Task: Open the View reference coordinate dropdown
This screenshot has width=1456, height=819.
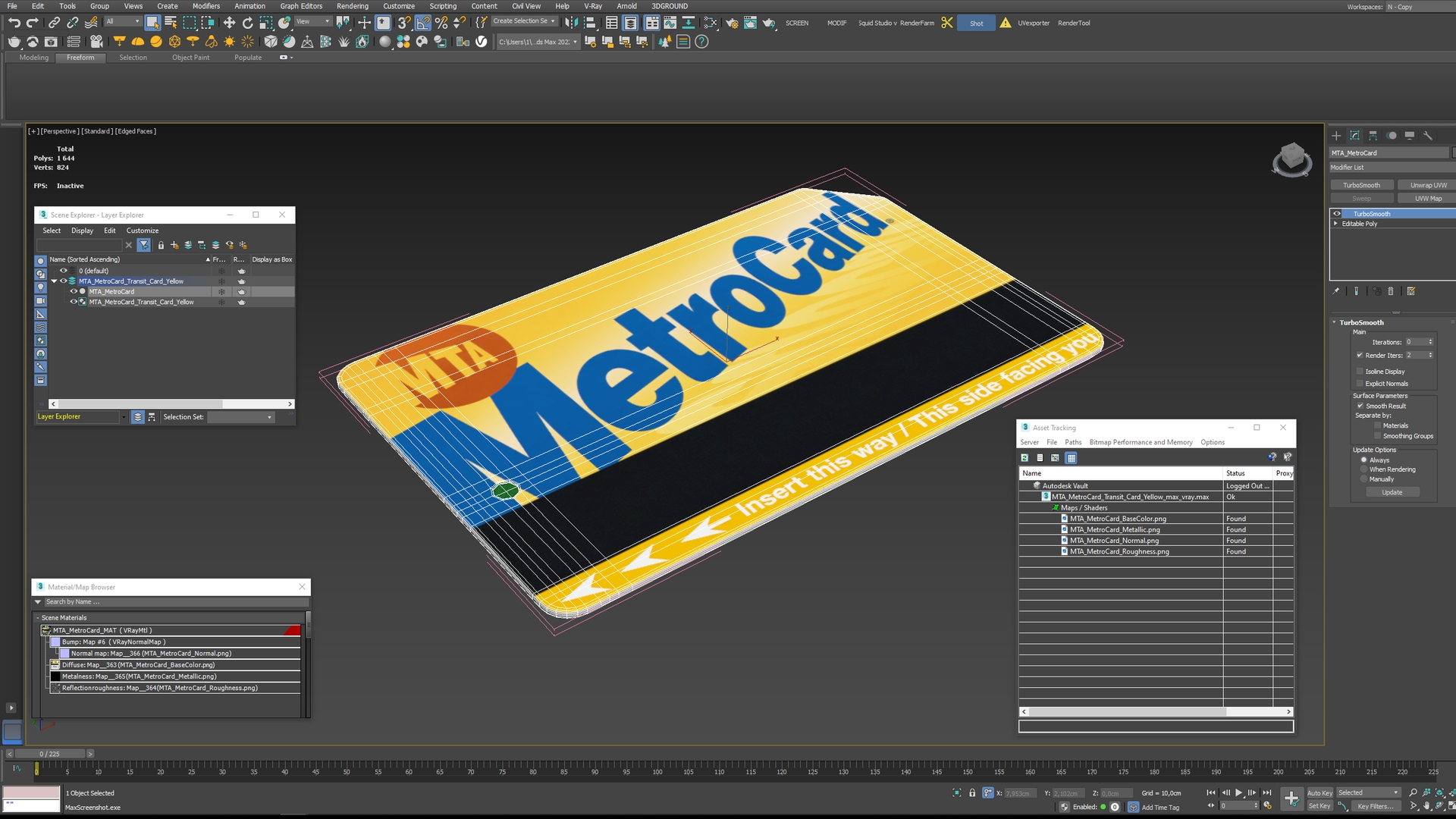Action: point(312,21)
